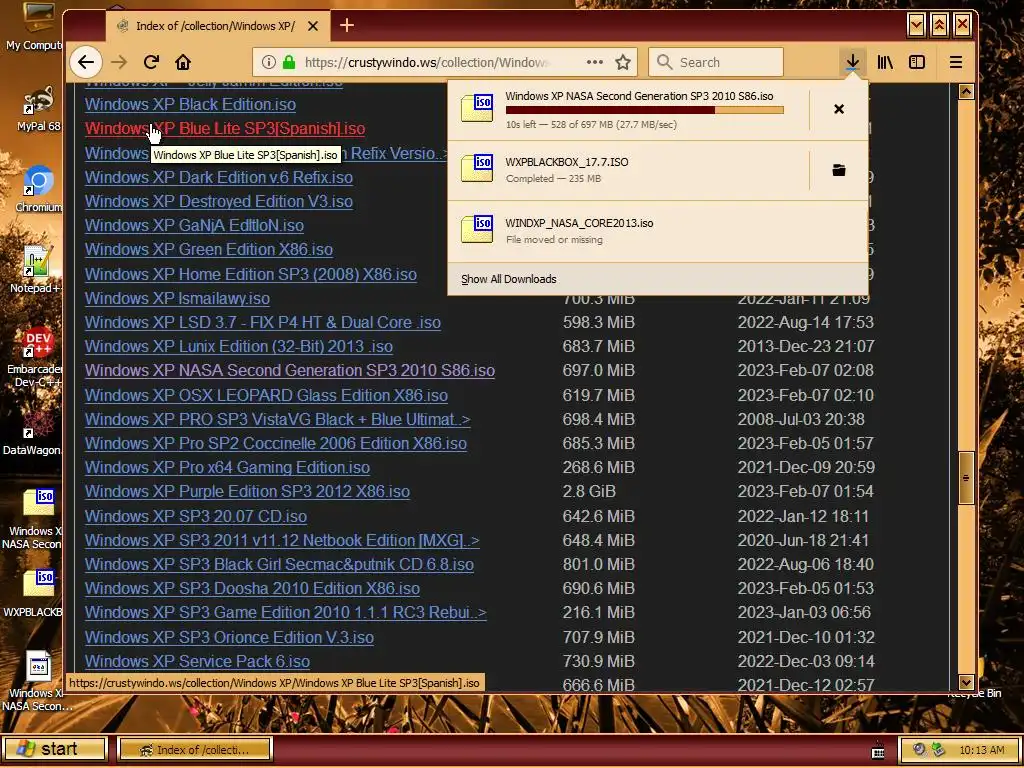Click the 2.8 GiB size value
The width and height of the screenshot is (1024, 768).
589,492
